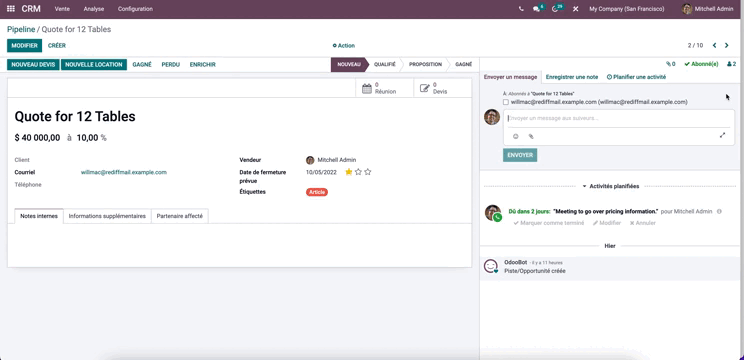Switch to Informations supplémentaires tab

(107, 216)
